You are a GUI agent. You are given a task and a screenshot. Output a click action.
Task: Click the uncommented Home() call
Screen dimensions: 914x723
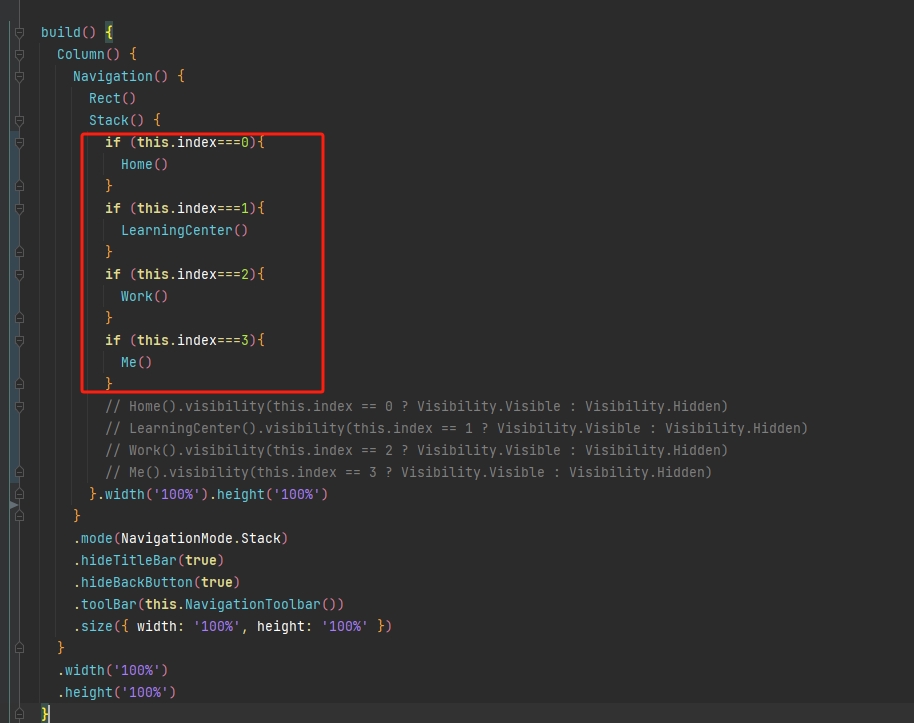pyautogui.click(x=145, y=164)
